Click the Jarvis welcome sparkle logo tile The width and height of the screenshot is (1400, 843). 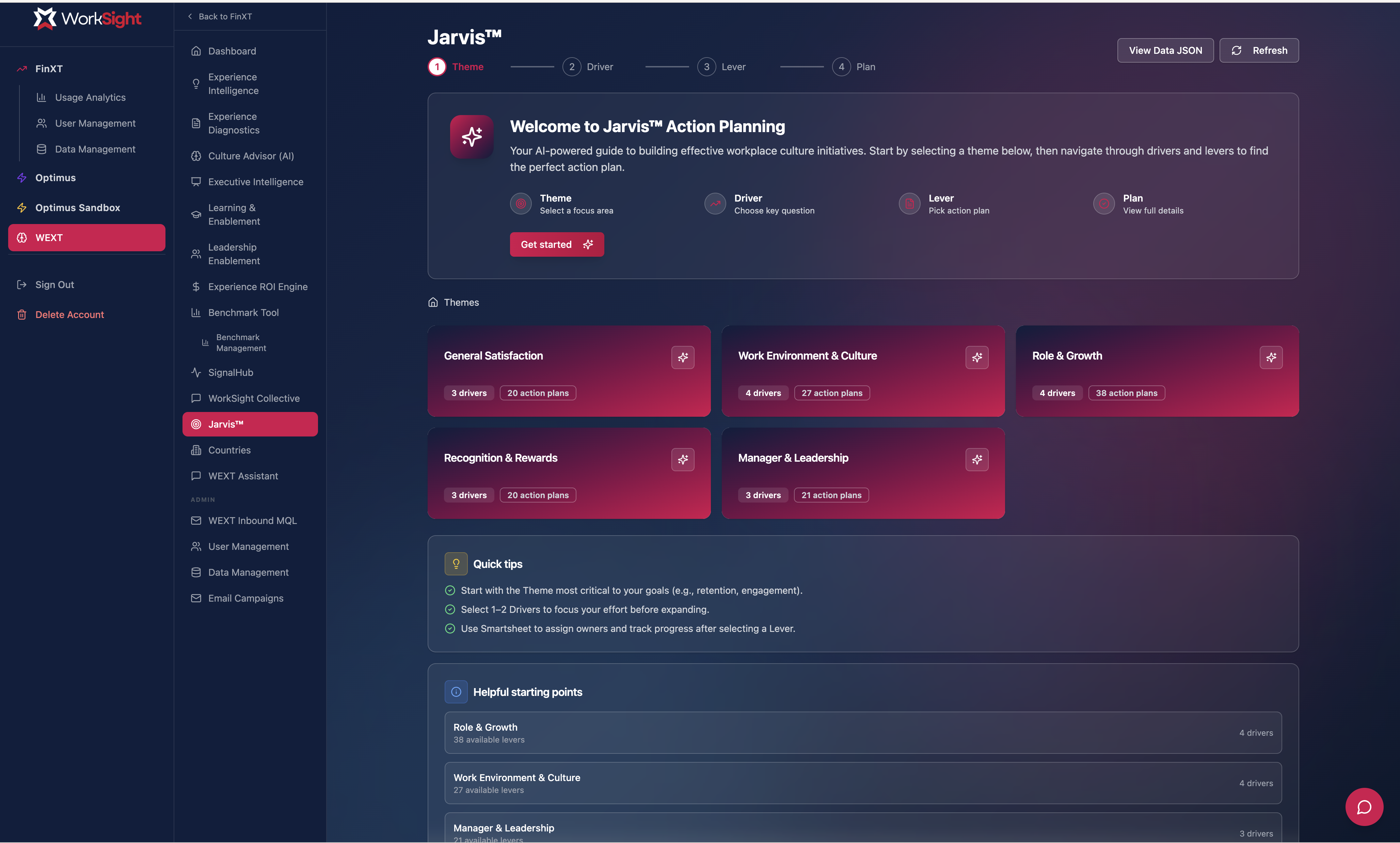coord(472,137)
